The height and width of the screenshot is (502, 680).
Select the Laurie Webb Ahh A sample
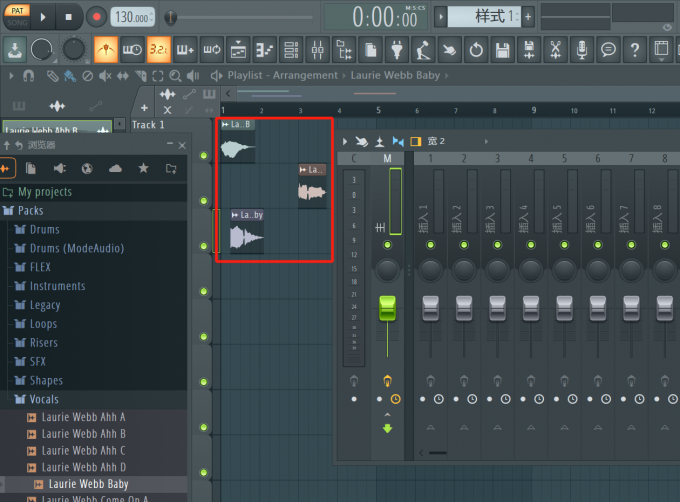[83, 417]
